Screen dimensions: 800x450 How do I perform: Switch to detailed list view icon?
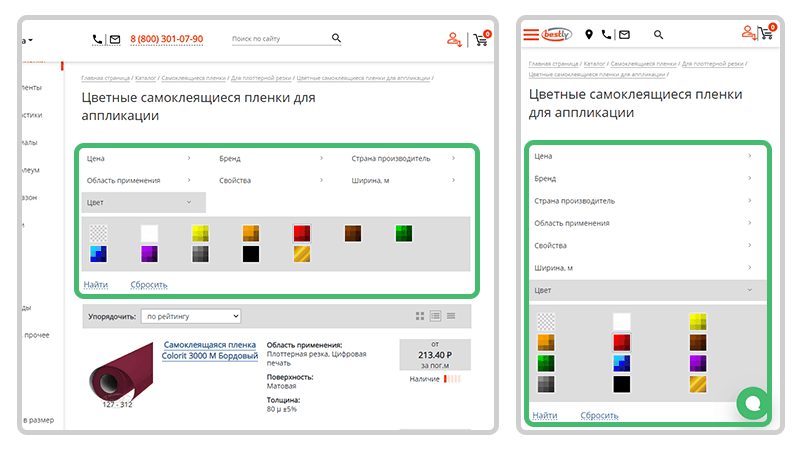tap(435, 316)
